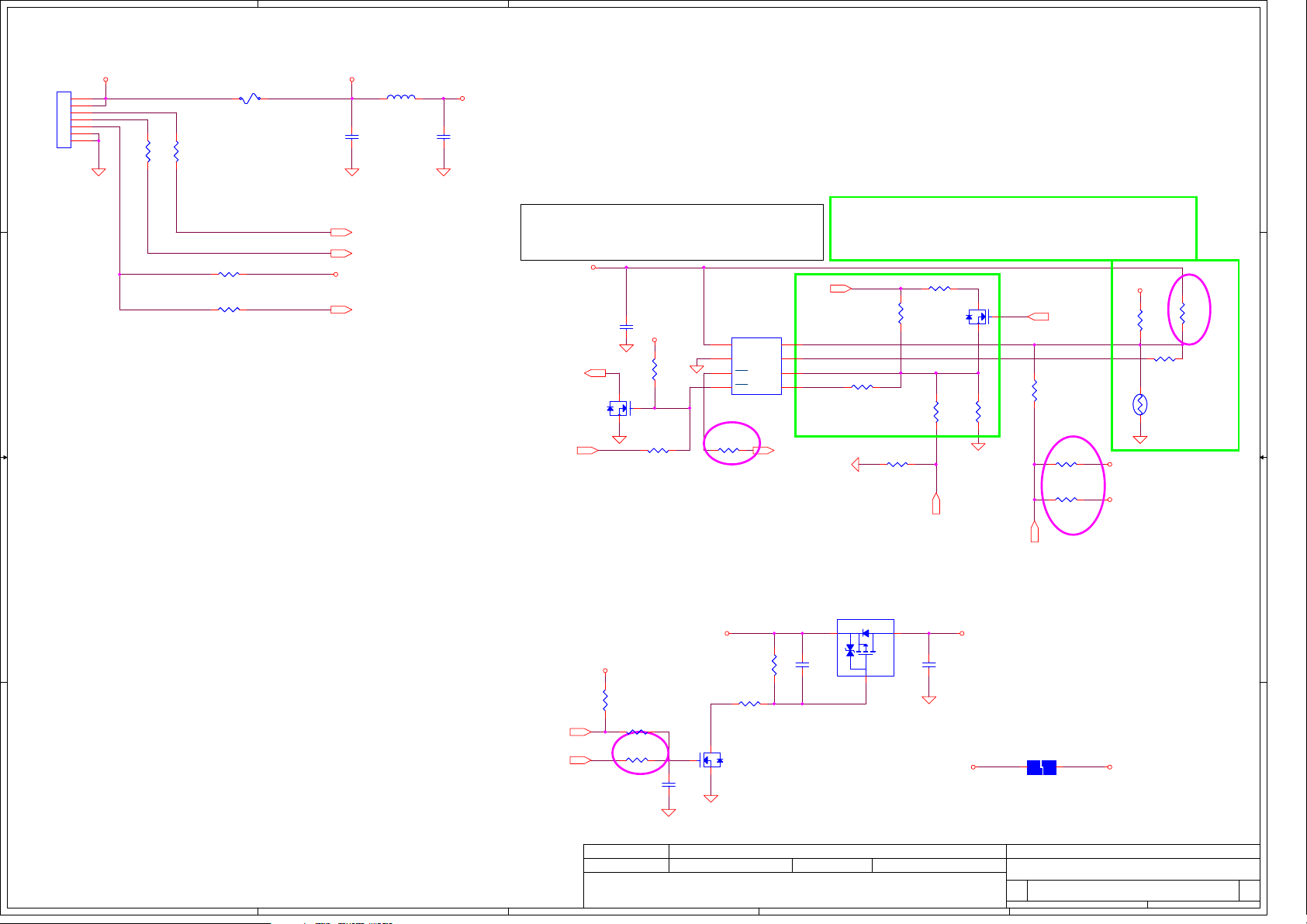Select the fuse symbol on the top power rail

pos(249,99)
